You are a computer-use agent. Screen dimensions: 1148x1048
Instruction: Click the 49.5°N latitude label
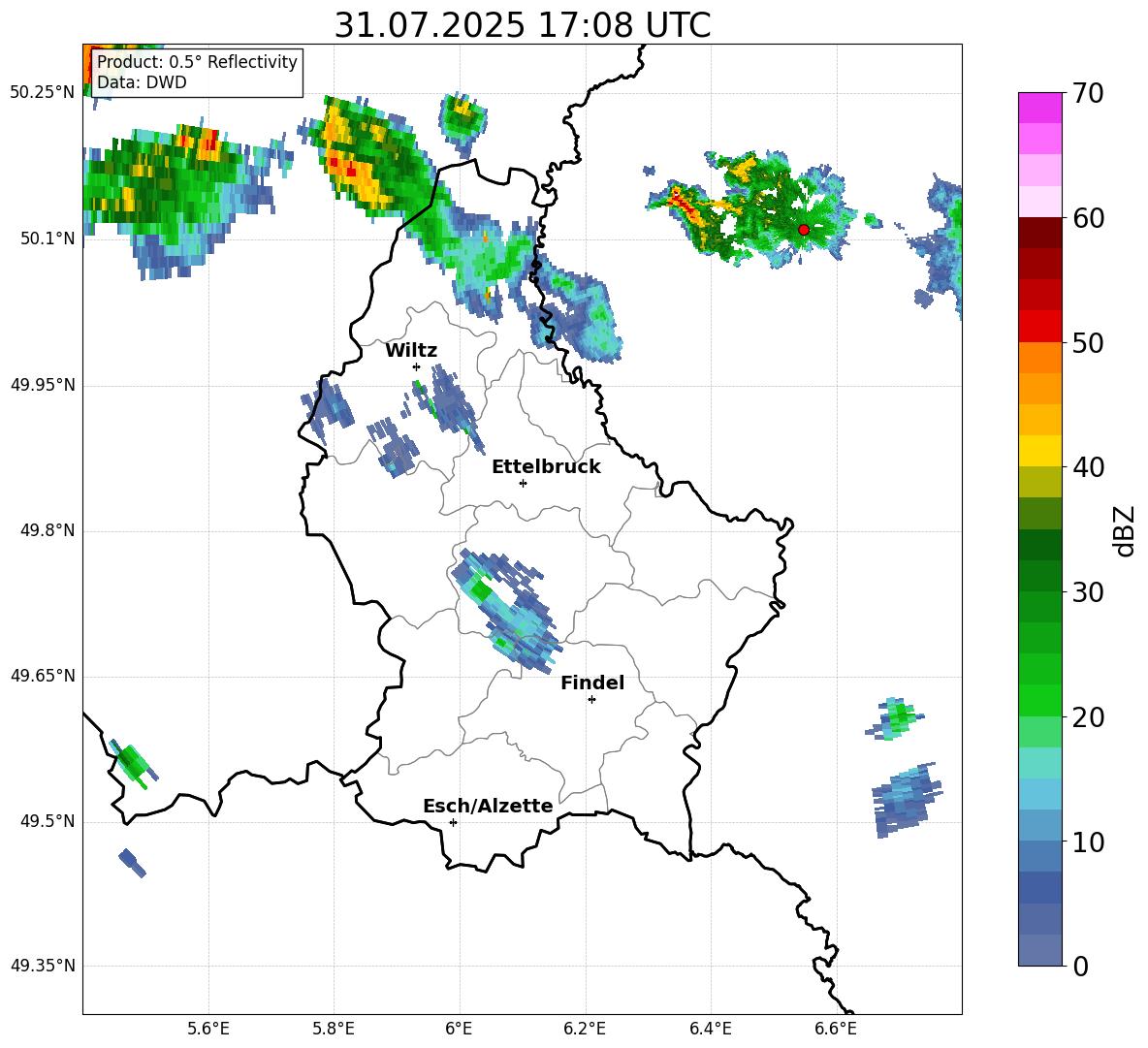(48, 821)
